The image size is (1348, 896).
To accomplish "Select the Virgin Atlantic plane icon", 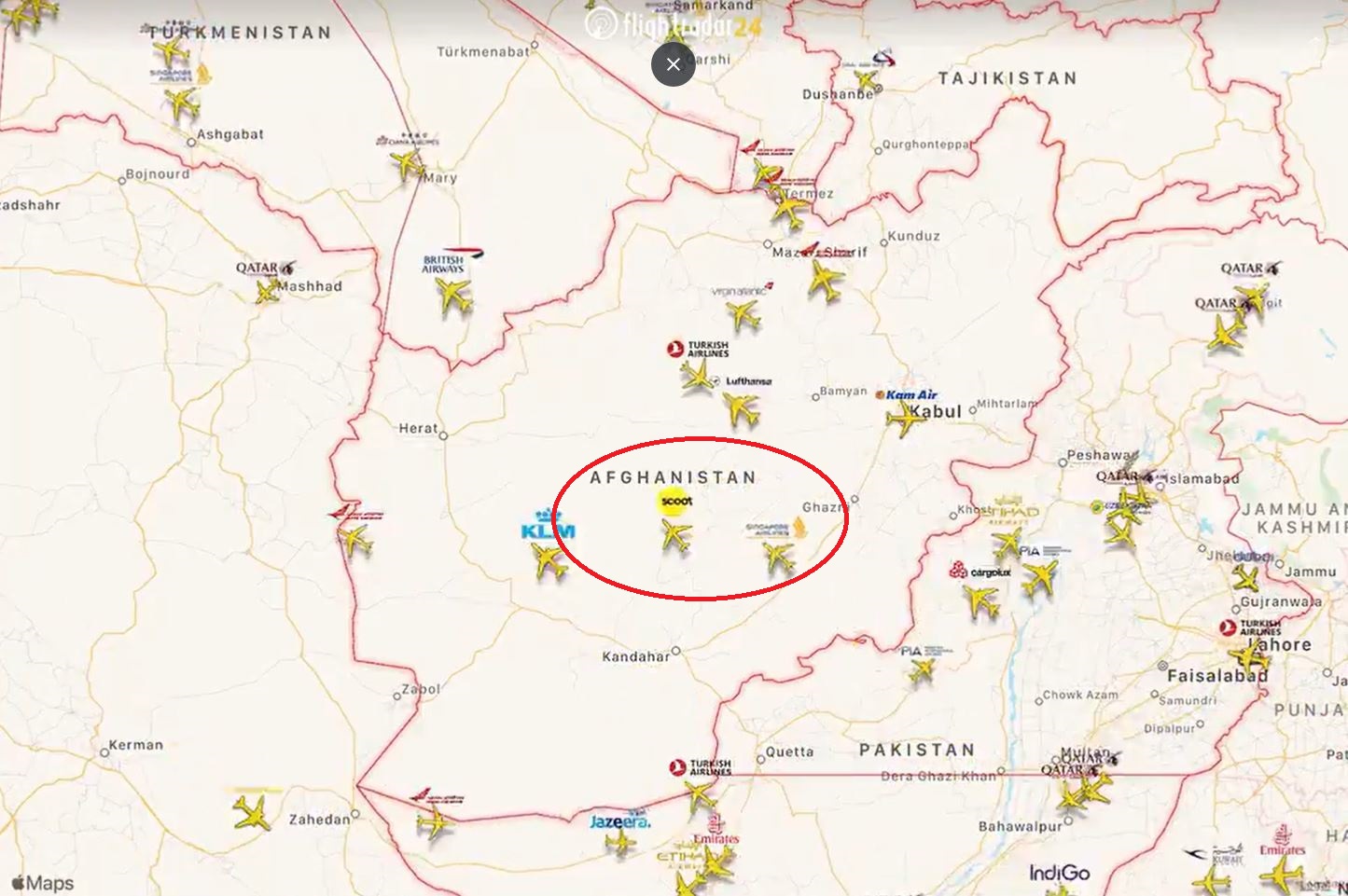I will coord(744,315).
